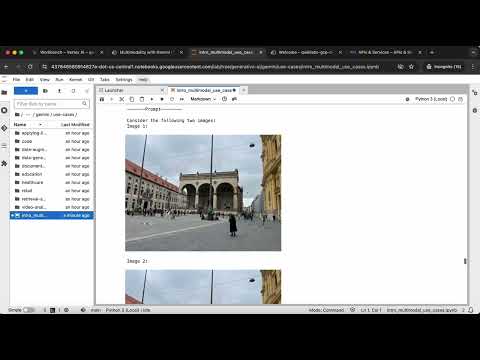The height and width of the screenshot is (360, 480).
Task: Paste cell using the clipboard toolbar icon
Action: pos(142,99)
